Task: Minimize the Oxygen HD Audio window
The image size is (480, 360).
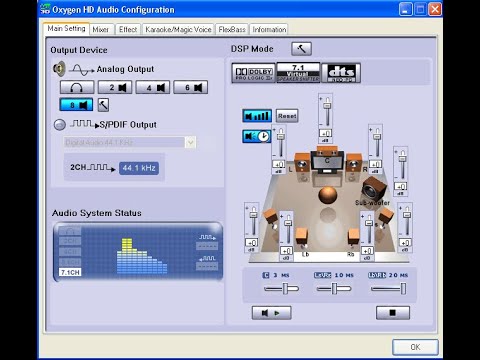Action: tap(406, 9)
